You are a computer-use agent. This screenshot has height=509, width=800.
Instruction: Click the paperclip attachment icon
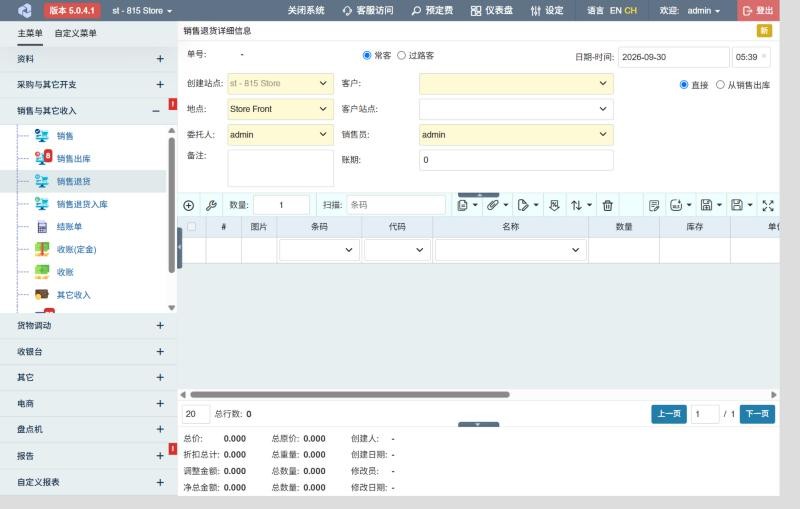click(492, 206)
